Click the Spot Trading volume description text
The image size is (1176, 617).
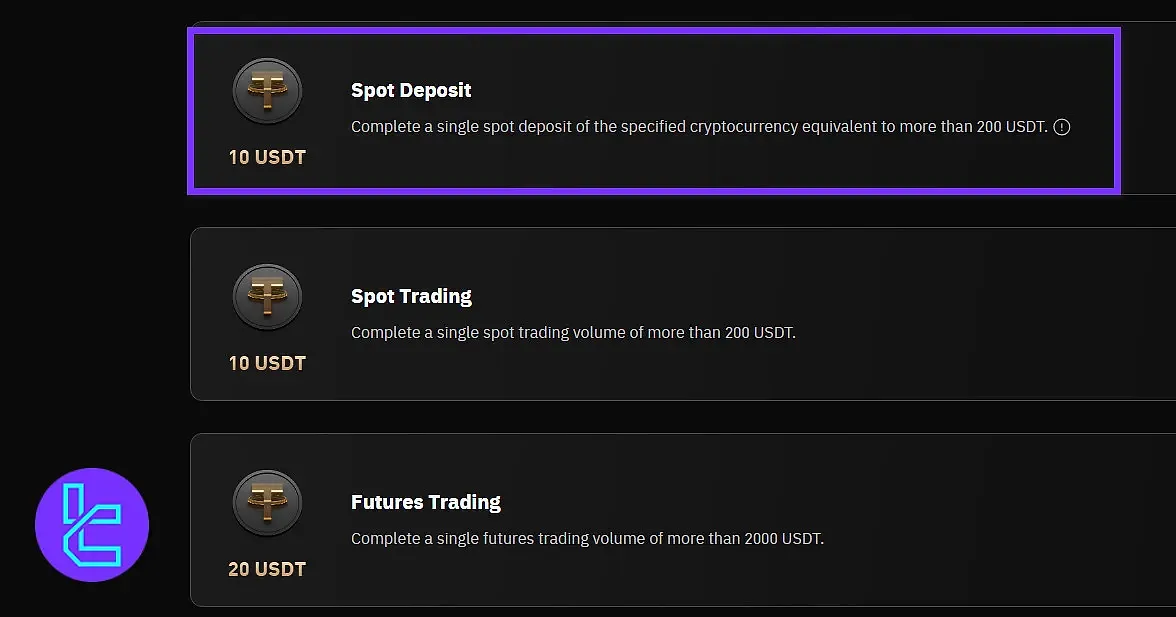(573, 333)
